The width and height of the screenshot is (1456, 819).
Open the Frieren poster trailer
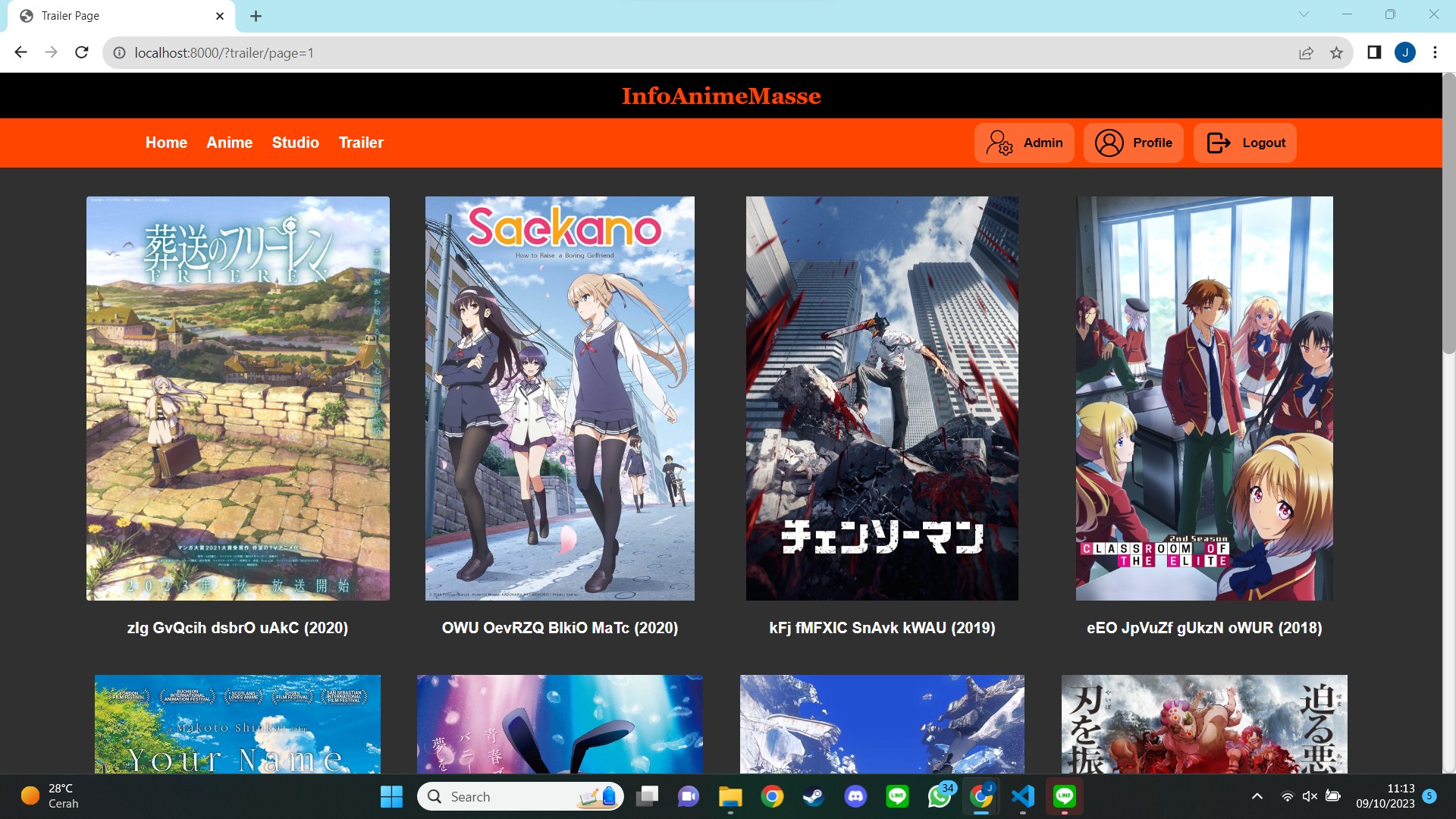pos(237,398)
